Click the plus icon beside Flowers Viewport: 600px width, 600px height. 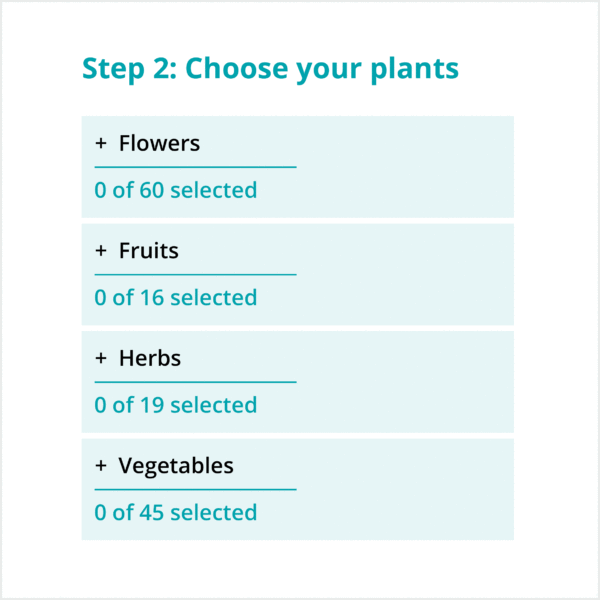pyautogui.click(x=101, y=144)
